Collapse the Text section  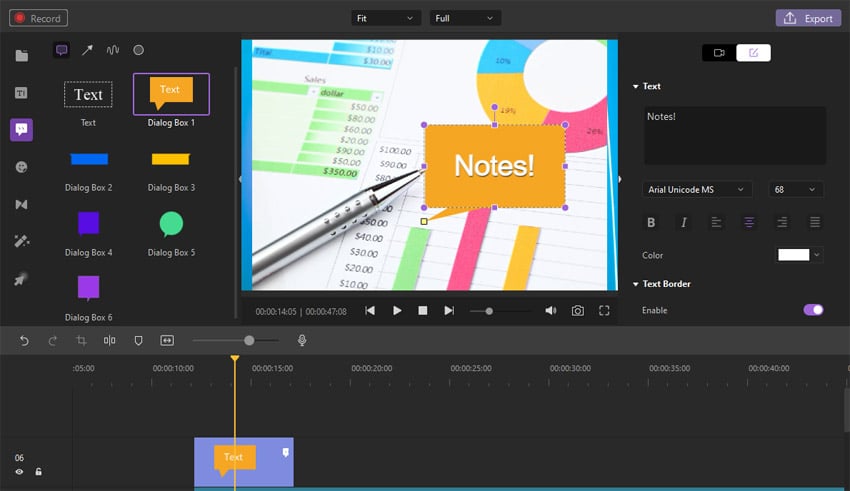636,86
